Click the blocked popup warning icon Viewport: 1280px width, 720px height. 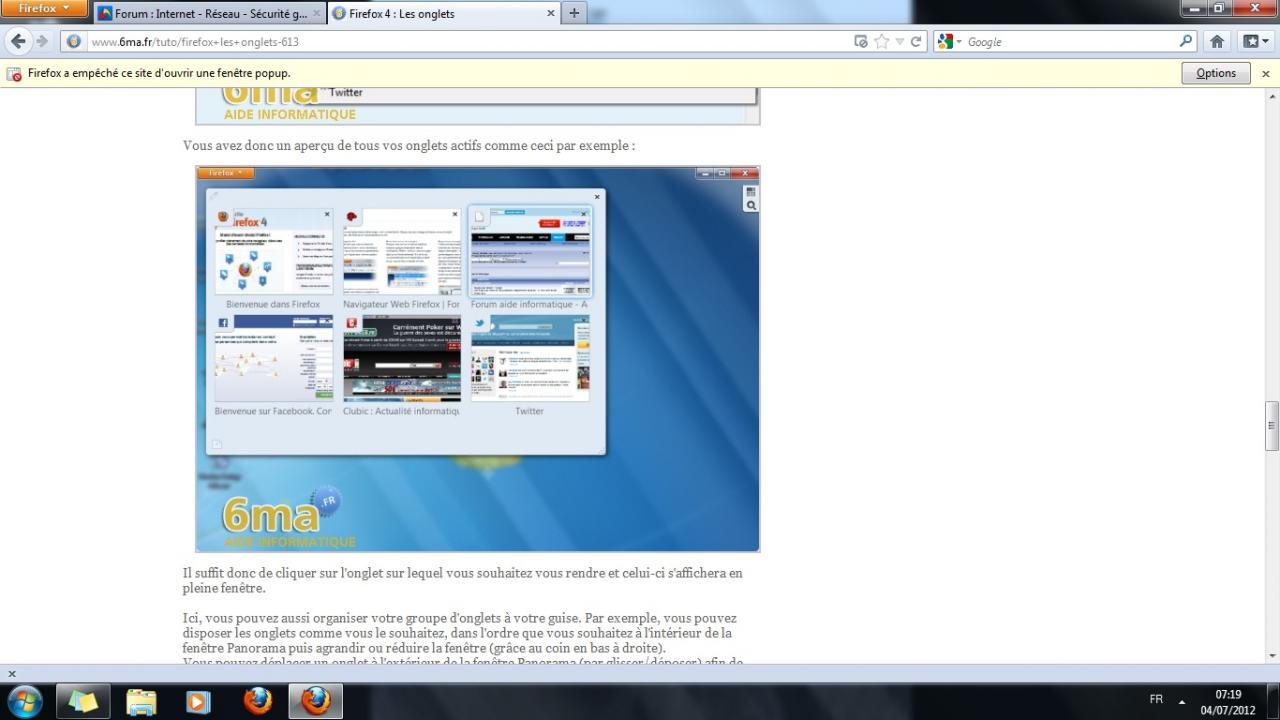[x=15, y=74]
